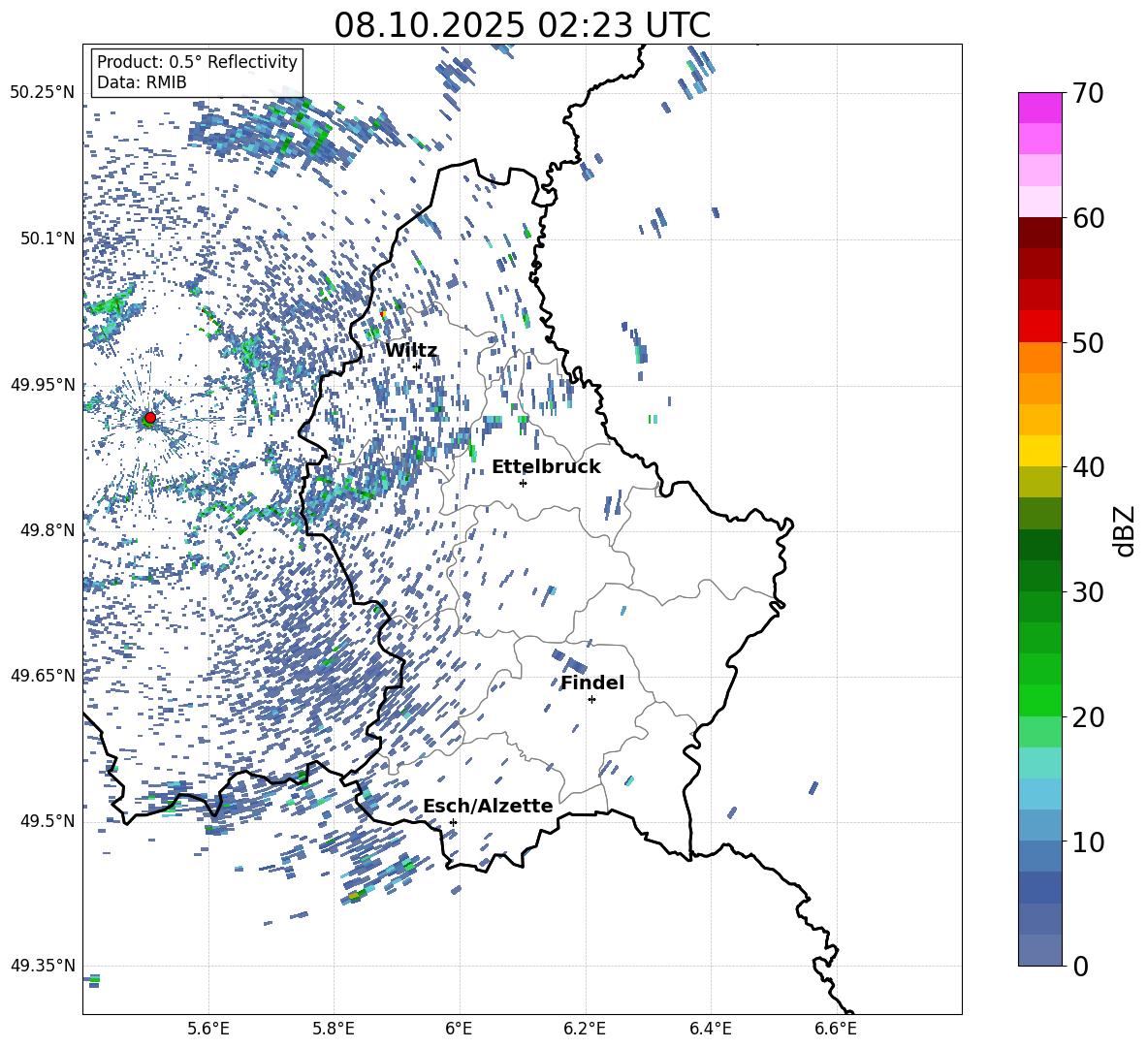
Task: Click the Esch/Alzette city label
Action: click(x=488, y=806)
